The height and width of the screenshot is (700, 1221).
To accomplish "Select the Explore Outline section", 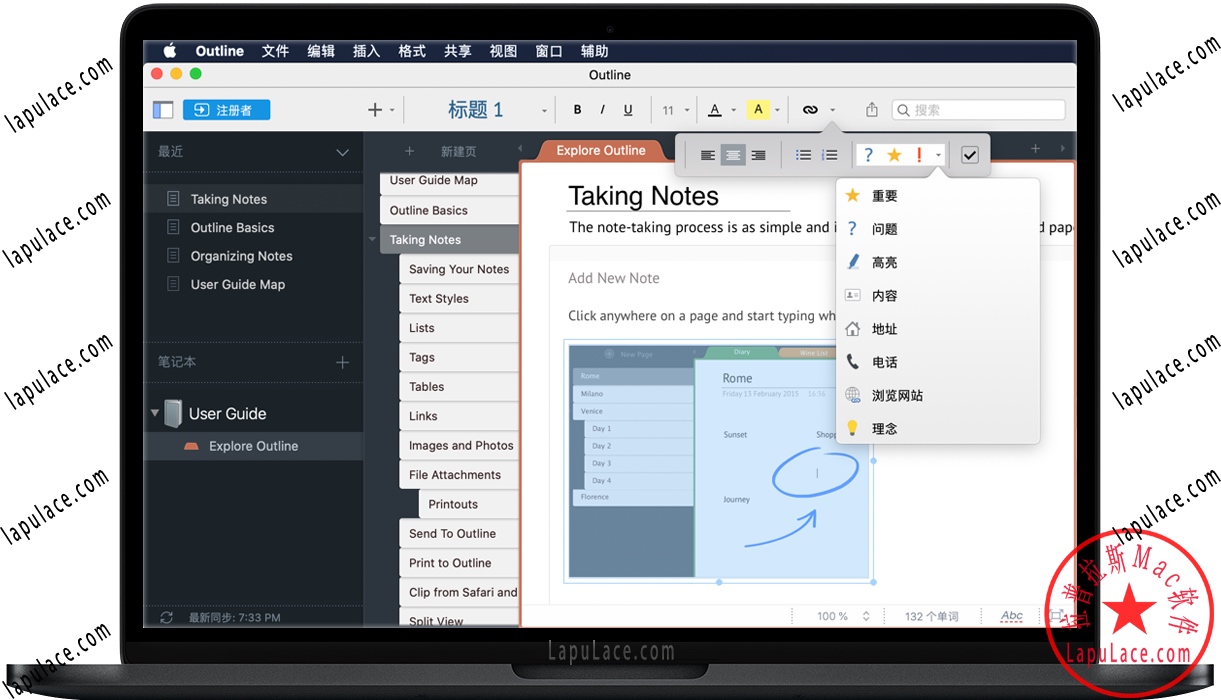I will point(253,446).
